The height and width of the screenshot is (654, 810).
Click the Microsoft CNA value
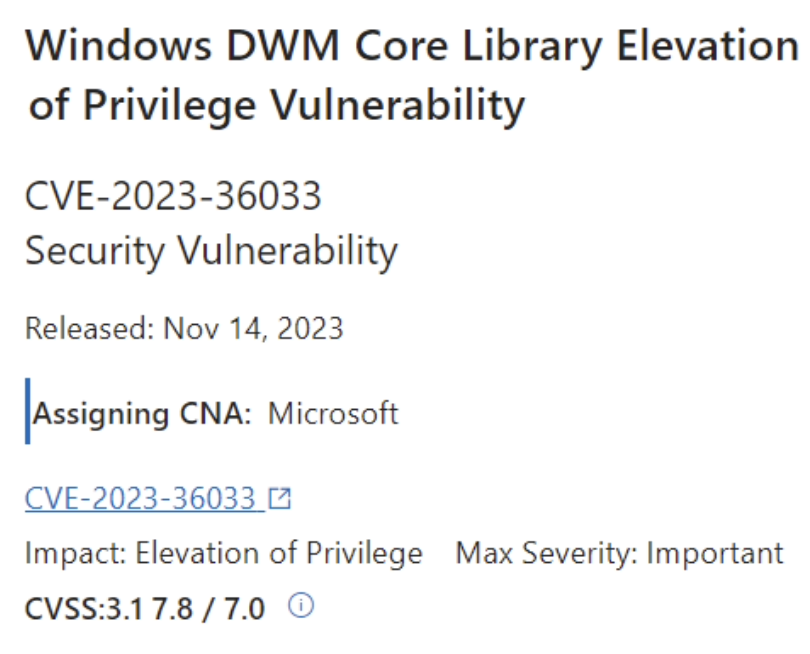pyautogui.click(x=333, y=413)
